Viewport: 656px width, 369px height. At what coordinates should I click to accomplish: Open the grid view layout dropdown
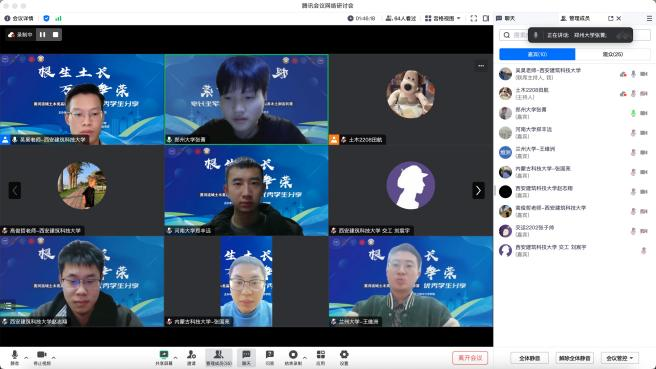point(443,18)
